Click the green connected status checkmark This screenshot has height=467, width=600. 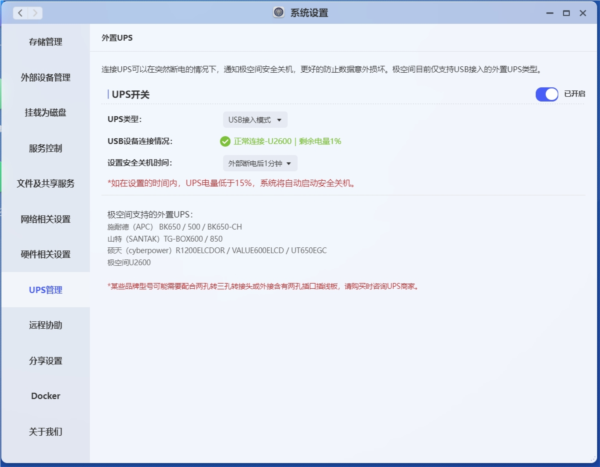coord(225,142)
